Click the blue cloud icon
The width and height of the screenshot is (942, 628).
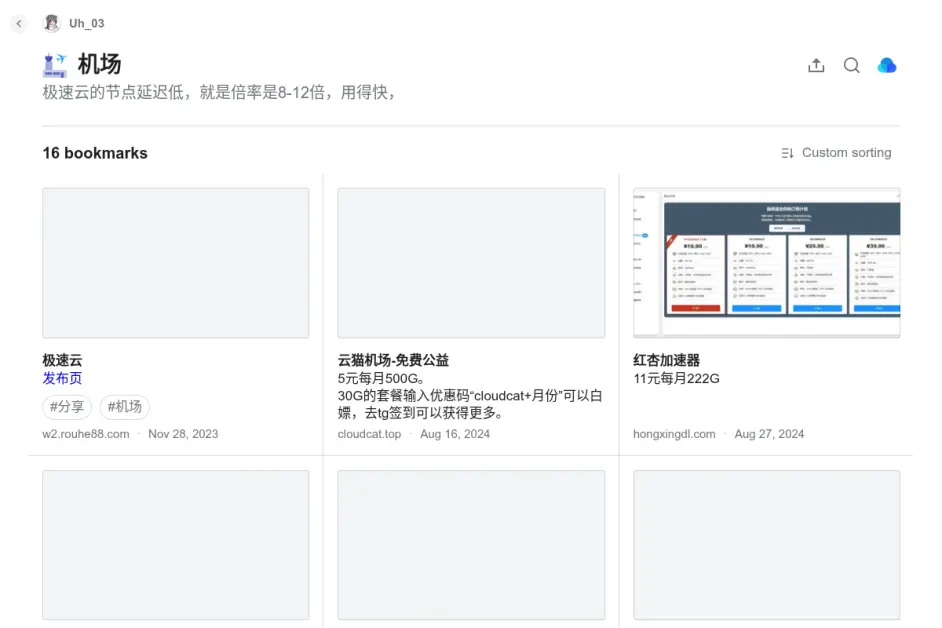[x=886, y=66]
